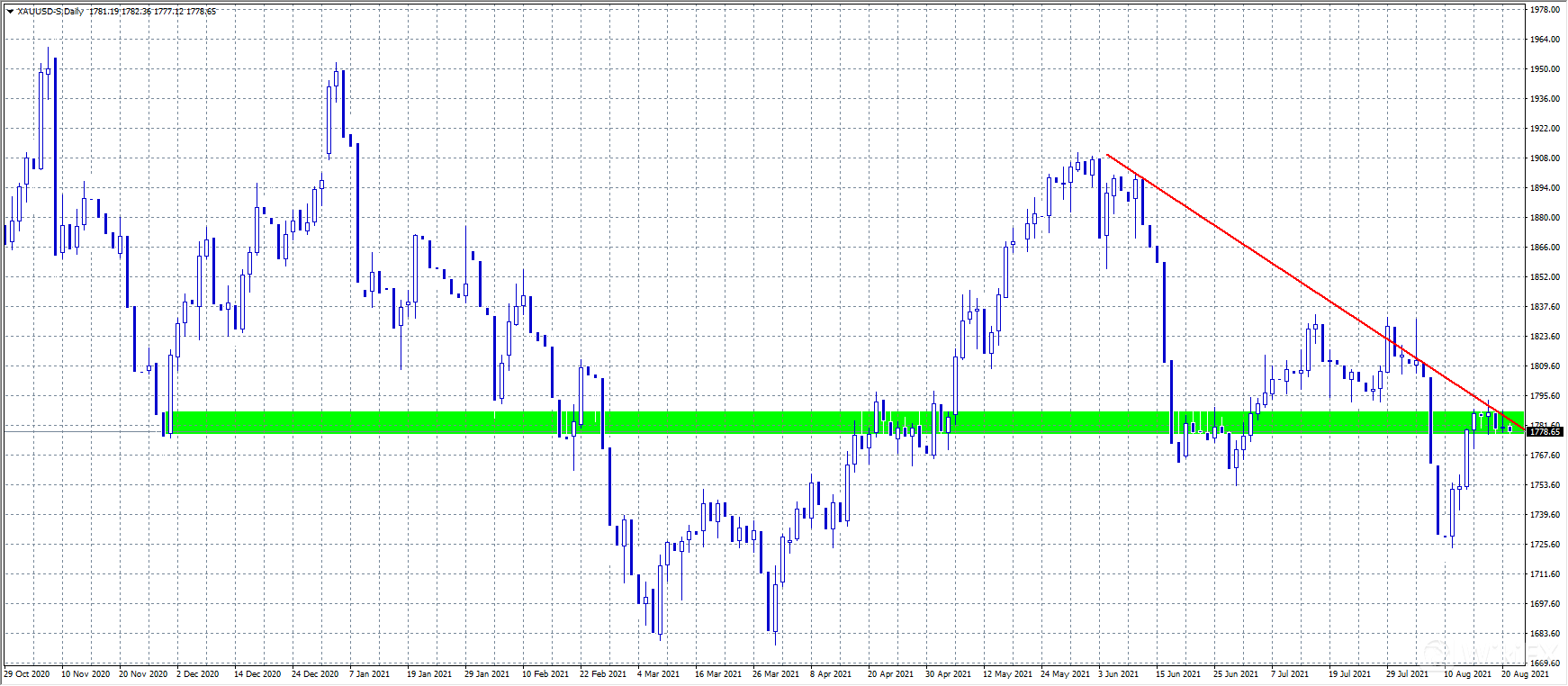Image resolution: width=1568 pixels, height=686 pixels.
Task: Click the 7 Jul 2021 date label
Action: click(x=1290, y=673)
